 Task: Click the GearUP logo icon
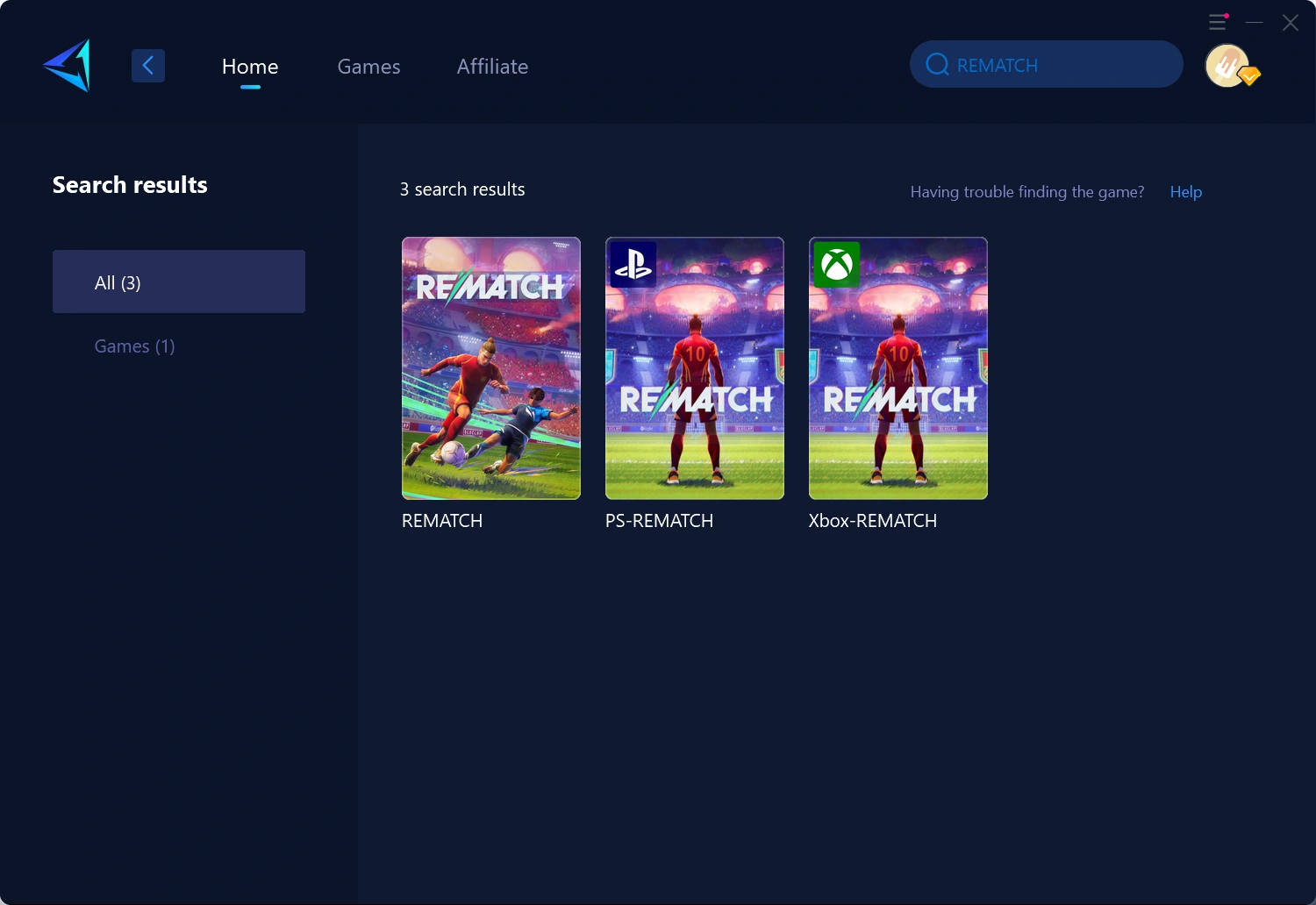coord(67,65)
